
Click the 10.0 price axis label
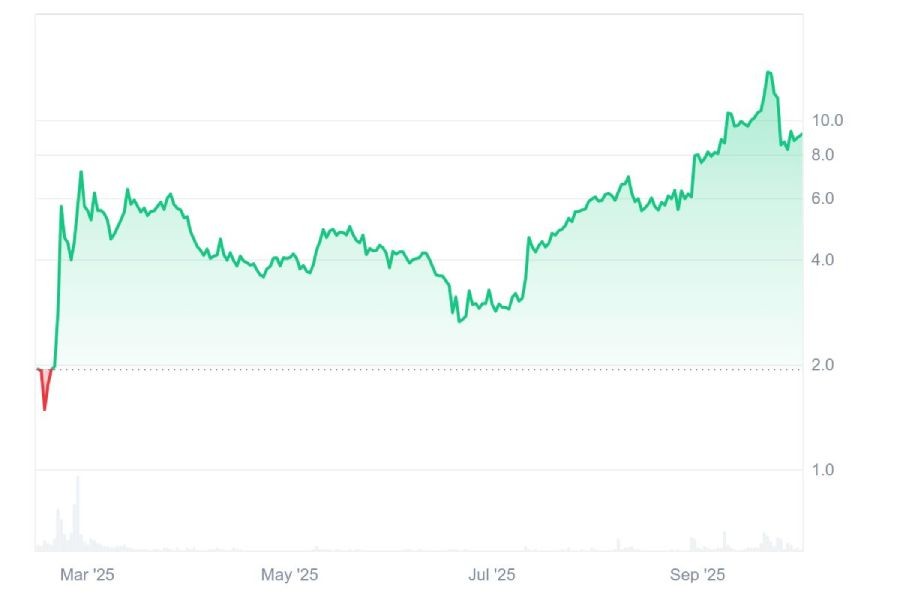pyautogui.click(x=827, y=121)
